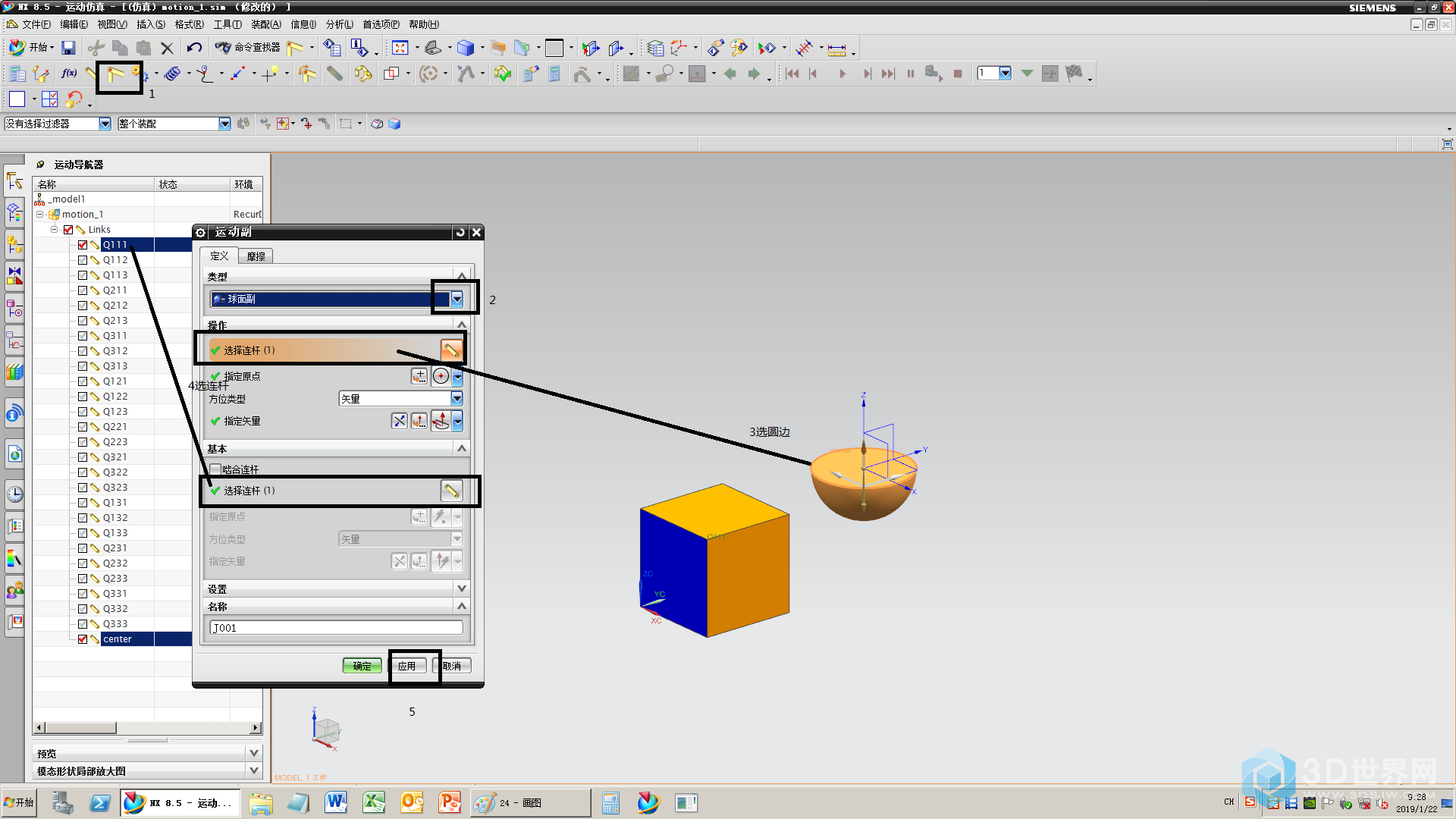Open the selection filter dropdown (没有选择过滤器)
1456x819 pixels.
pyautogui.click(x=105, y=124)
